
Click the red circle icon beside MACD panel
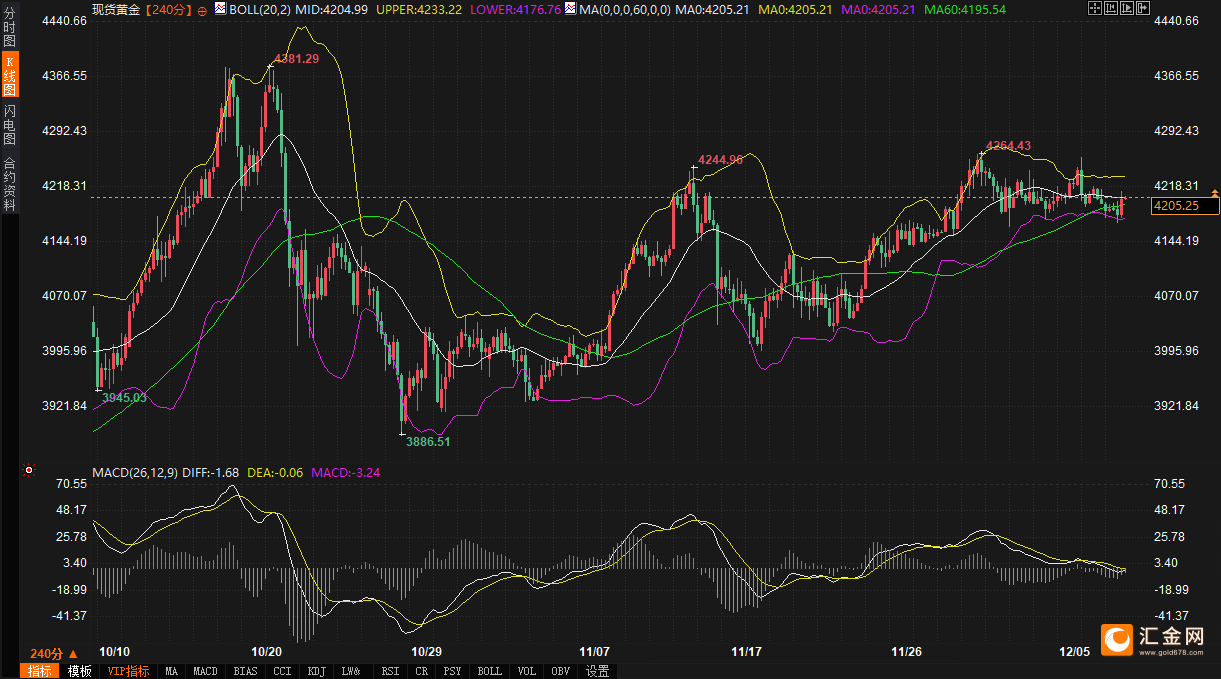point(29,470)
